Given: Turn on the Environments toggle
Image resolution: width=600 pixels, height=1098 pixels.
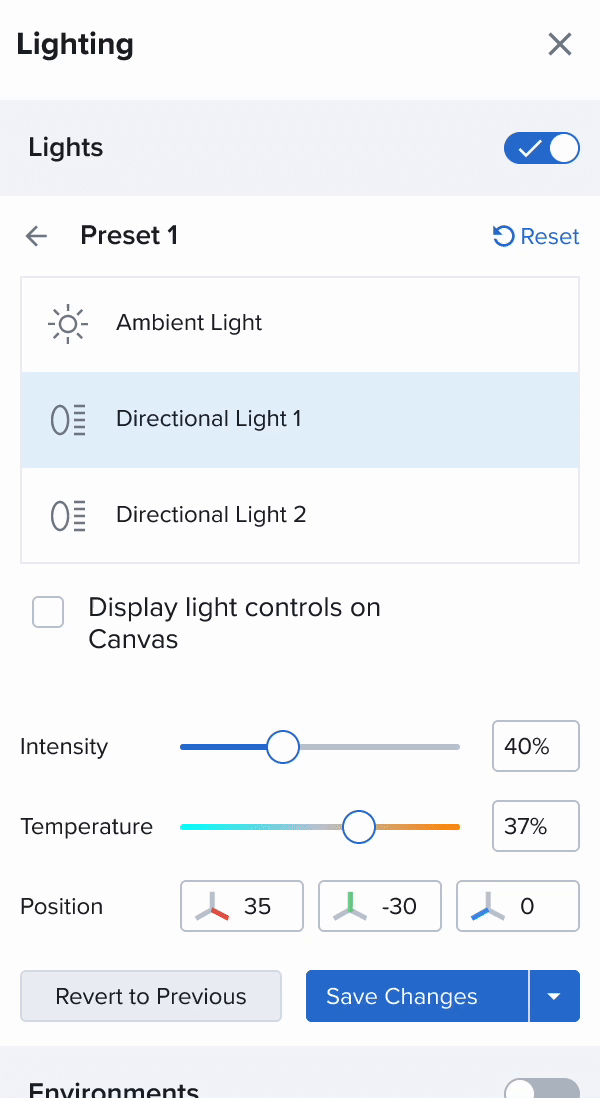Looking at the screenshot, I should (x=542, y=1090).
